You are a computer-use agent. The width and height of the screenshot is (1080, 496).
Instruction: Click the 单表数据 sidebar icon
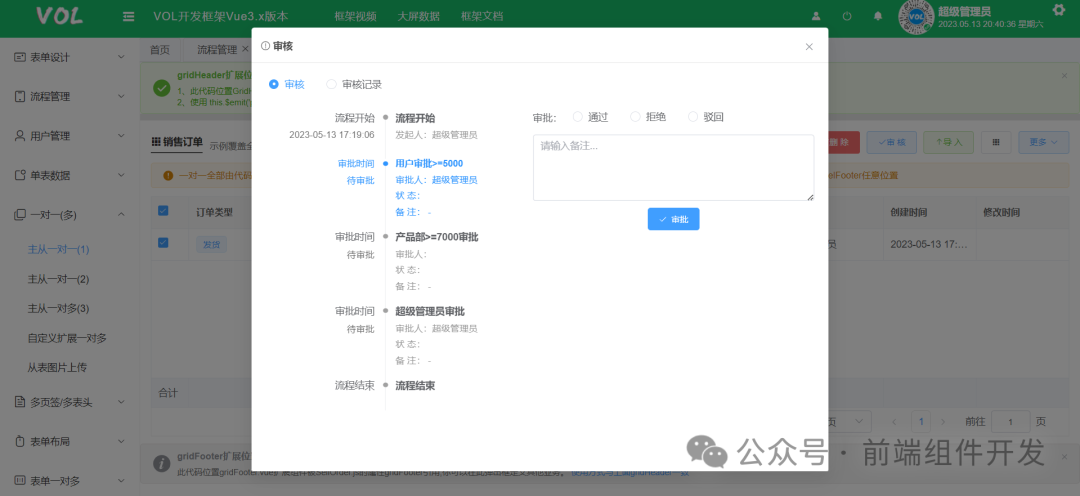pyautogui.click(x=20, y=175)
